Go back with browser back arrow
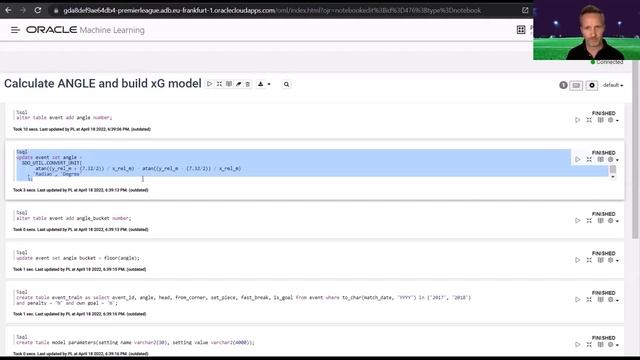This screenshot has height=360, width=640. pos(8,10)
